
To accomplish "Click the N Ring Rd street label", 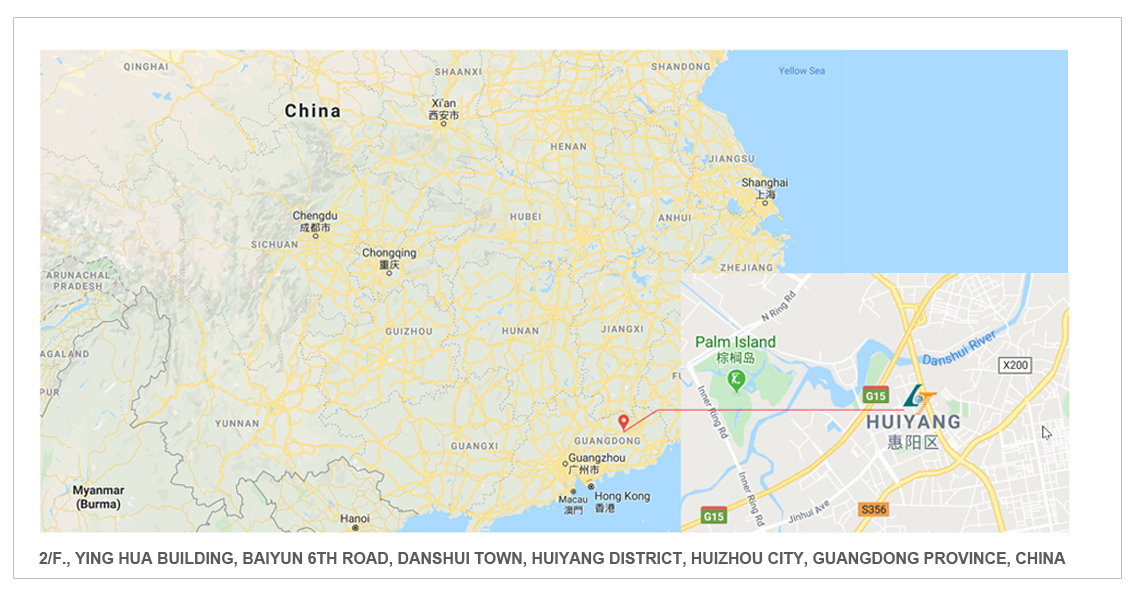I will [x=779, y=306].
